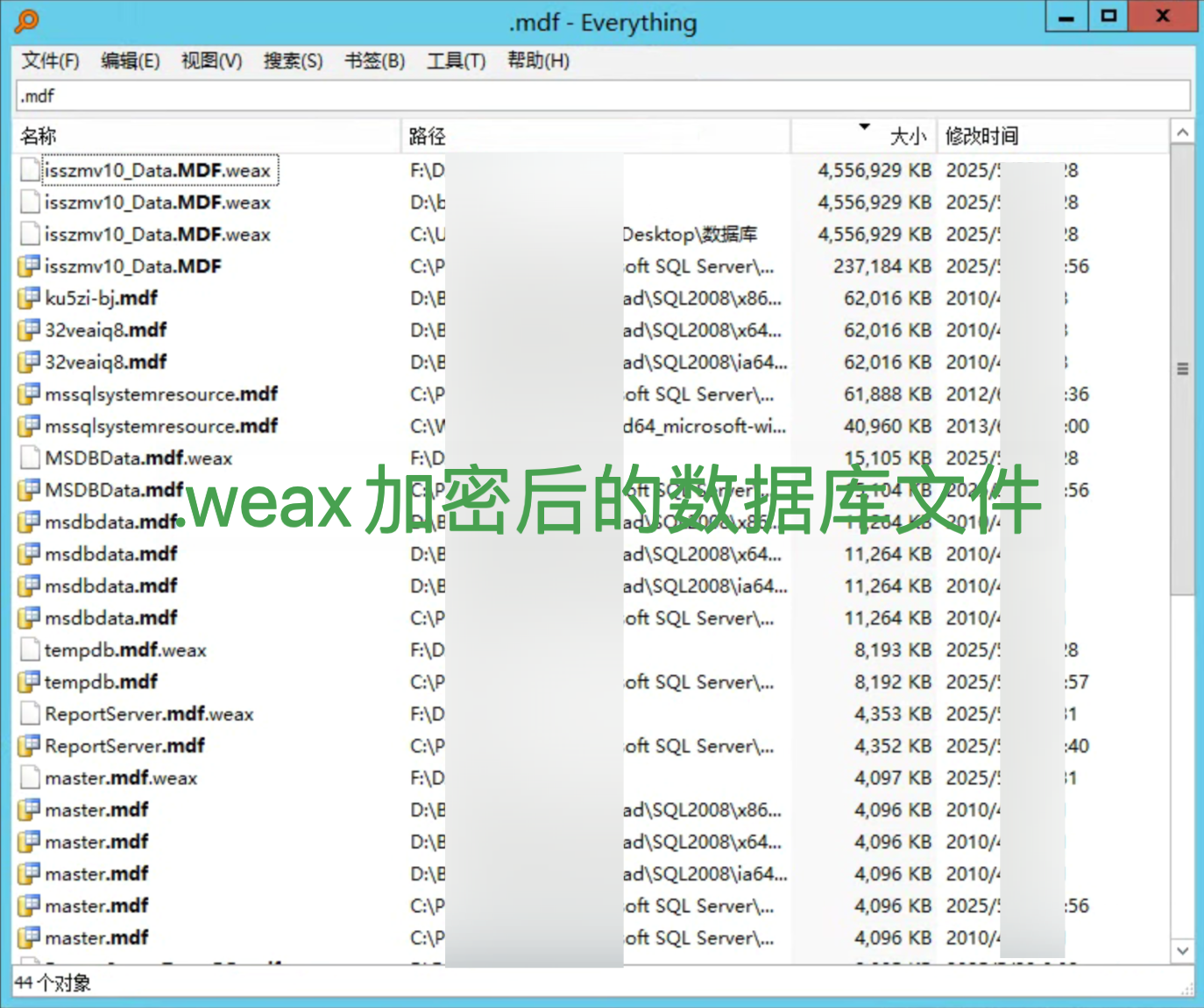Click icon of mssqlsystemresource.mdf sized 61,888 KB
This screenshot has width=1204, height=1008.
[x=30, y=394]
